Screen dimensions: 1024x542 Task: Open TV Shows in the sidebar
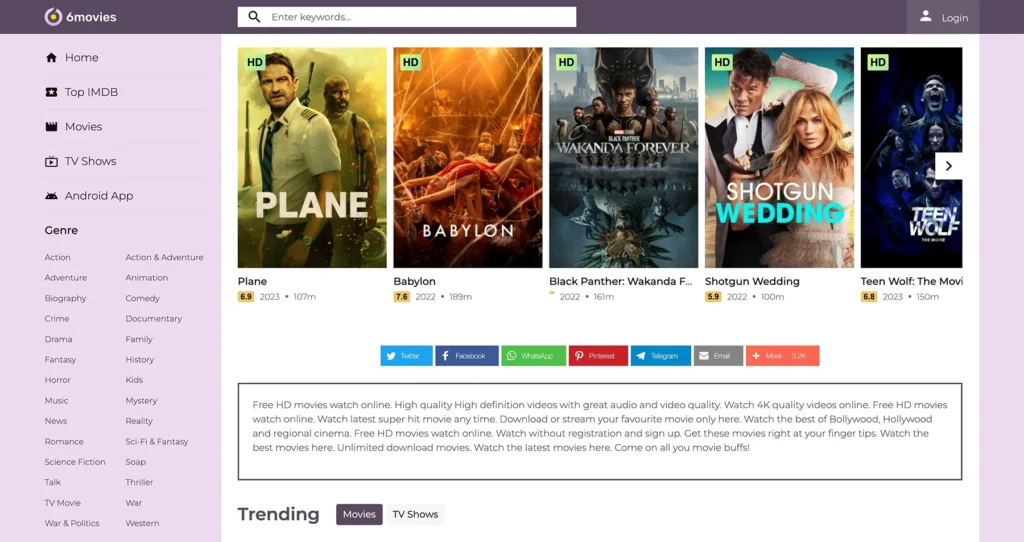point(90,161)
